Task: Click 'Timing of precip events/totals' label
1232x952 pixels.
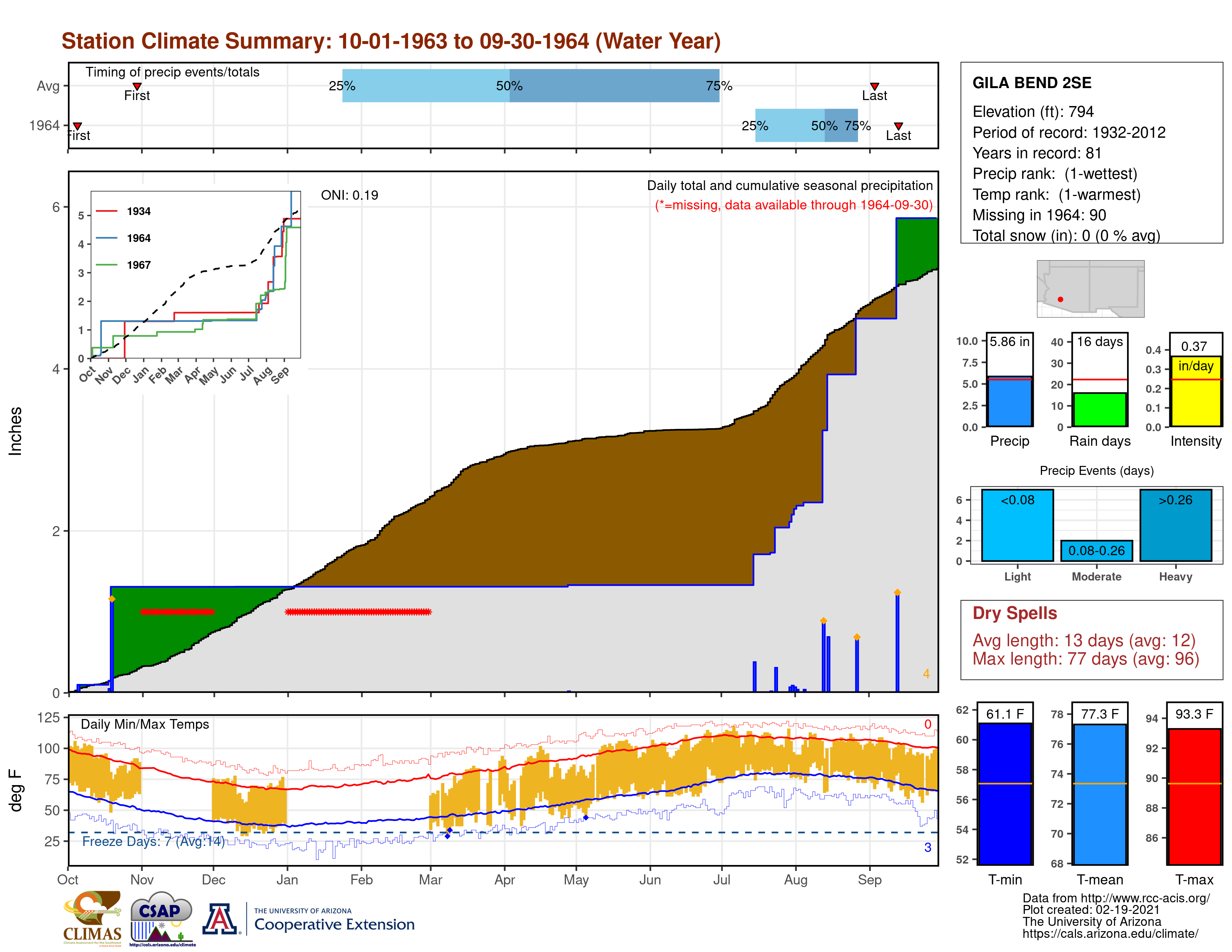Action: point(172,72)
